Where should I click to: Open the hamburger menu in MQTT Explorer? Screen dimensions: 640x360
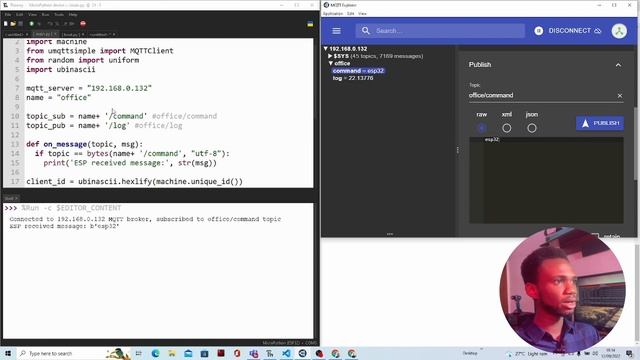[336, 31]
